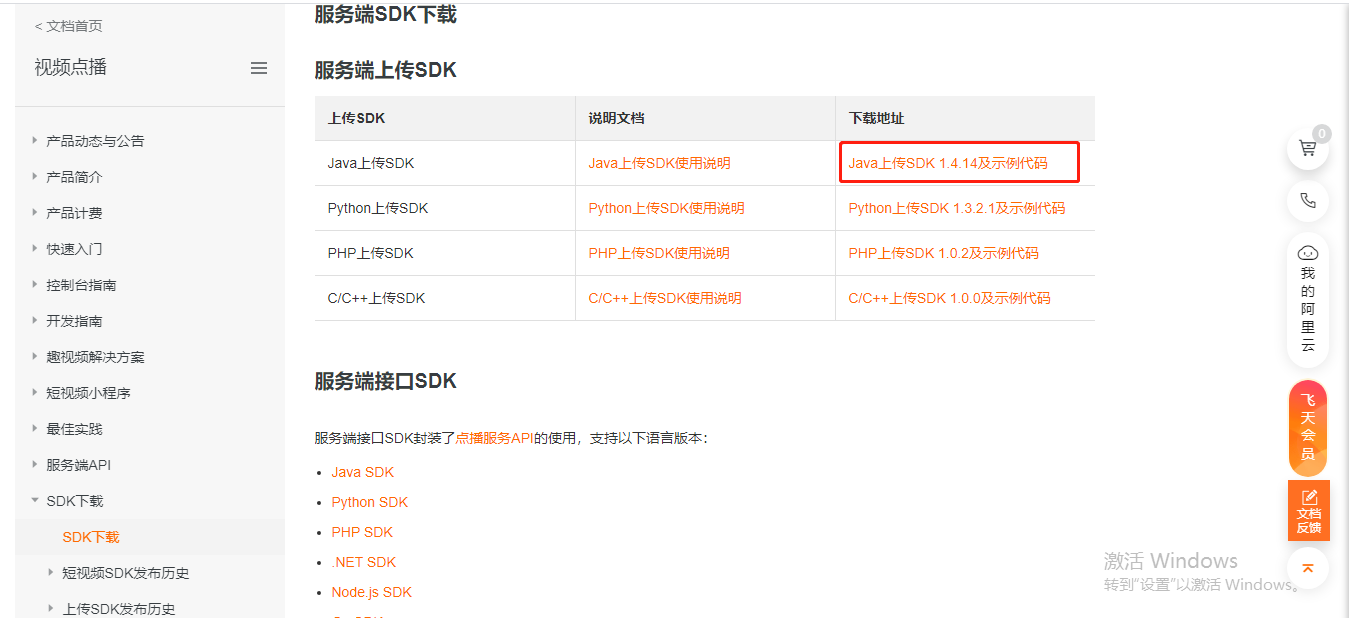Expand 短视频SDK发布历史 in sidebar
Viewport: 1349px width, 618px height.
pyautogui.click(x=125, y=573)
